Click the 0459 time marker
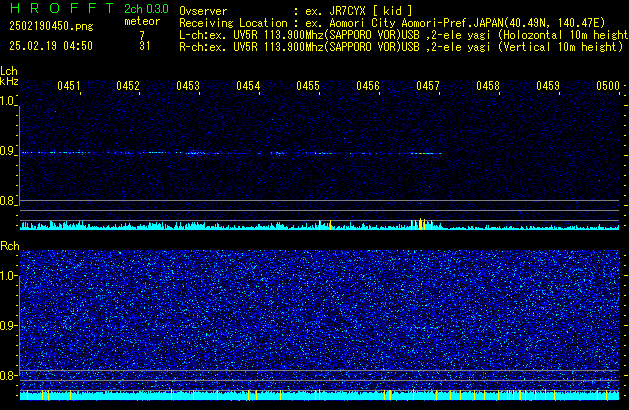This screenshot has height=410, width=629. pyautogui.click(x=548, y=86)
